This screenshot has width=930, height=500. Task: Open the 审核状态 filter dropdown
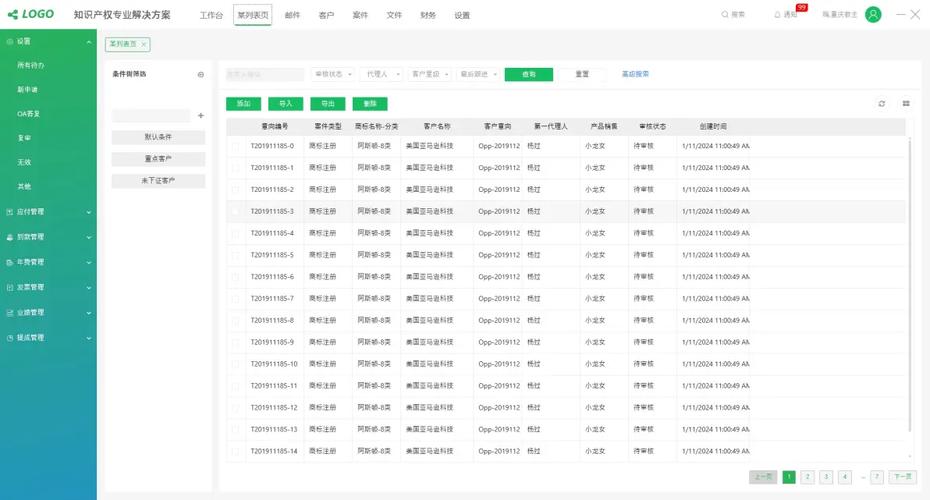click(x=333, y=74)
